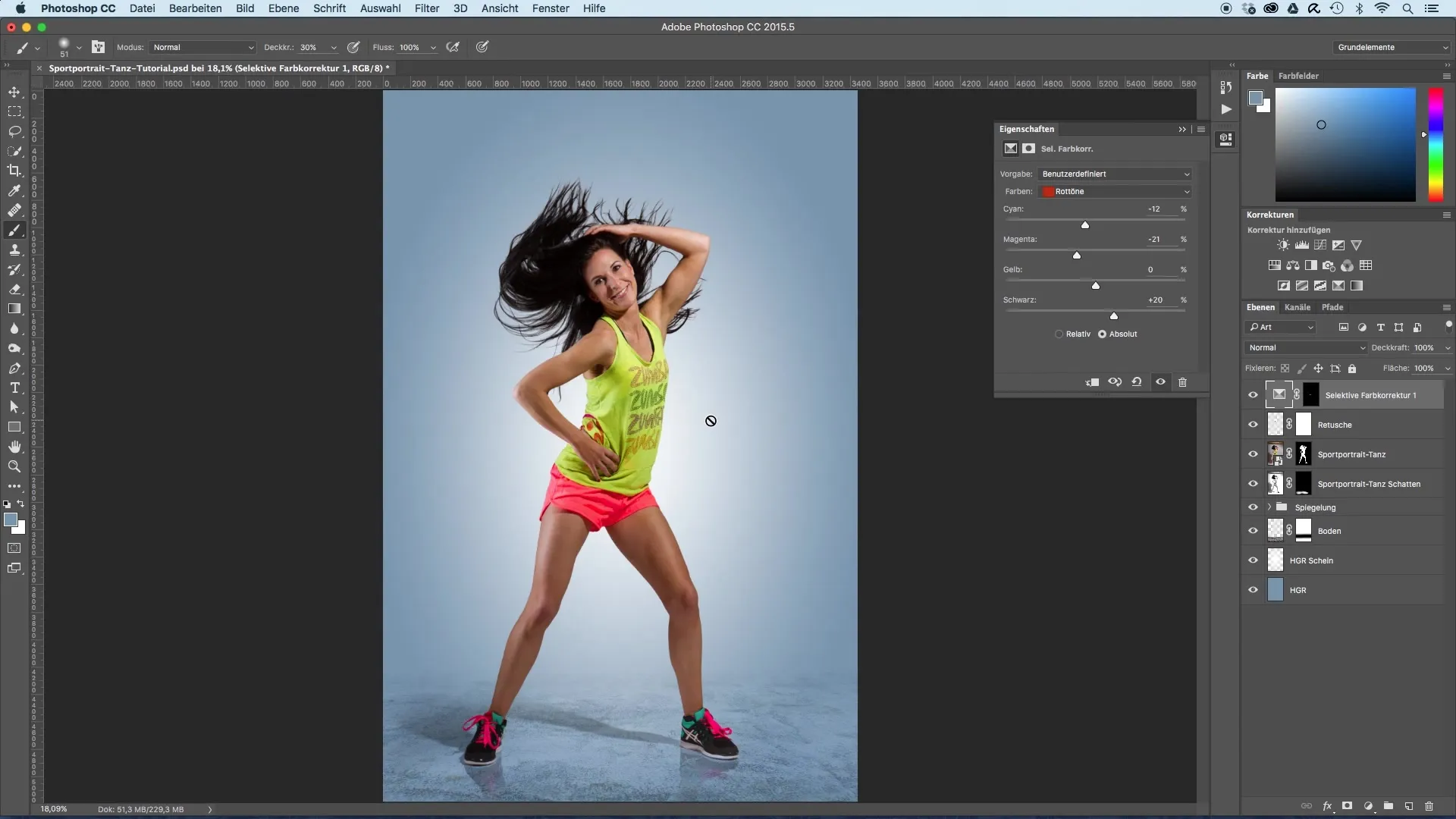Open the brush settings panel icon
The width and height of the screenshot is (1456, 819).
[x=98, y=47]
